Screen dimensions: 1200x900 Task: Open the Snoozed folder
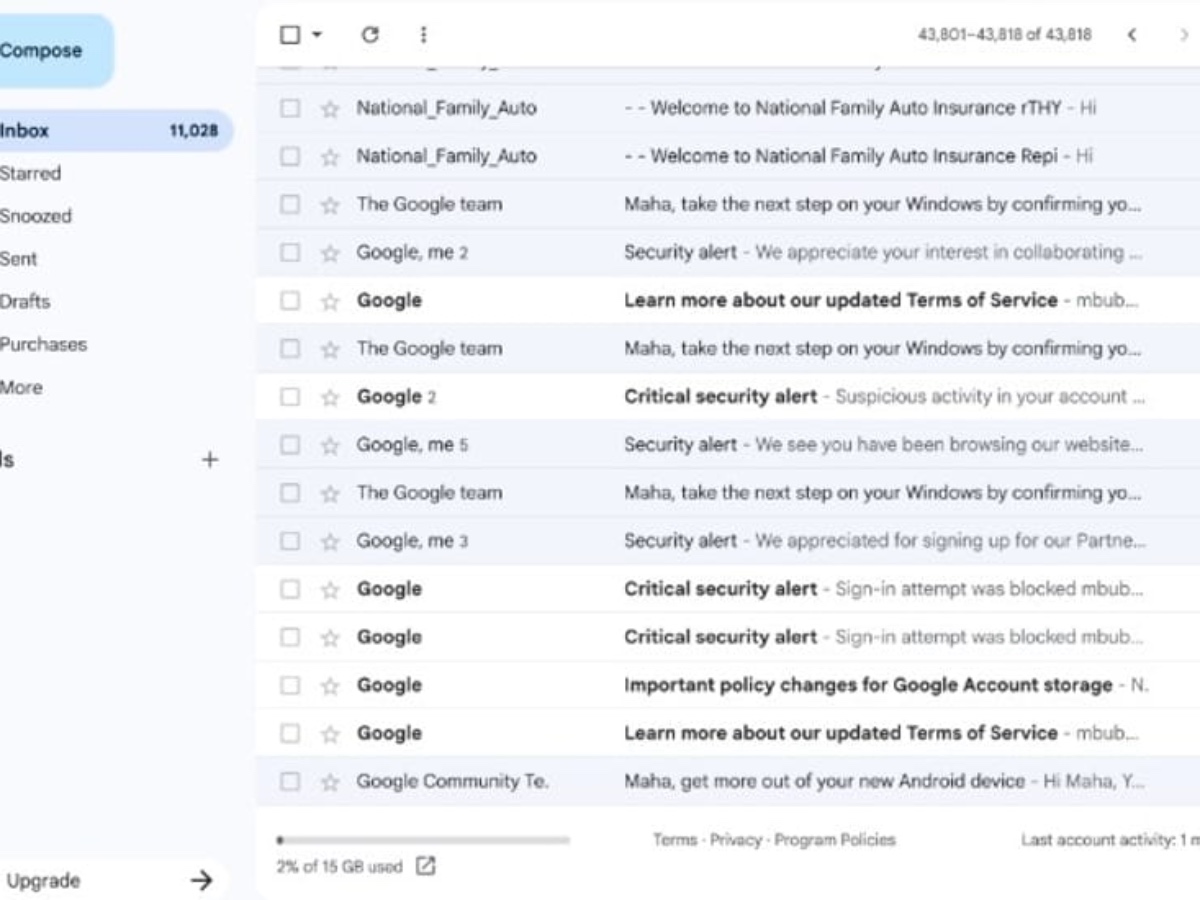[x=36, y=216]
